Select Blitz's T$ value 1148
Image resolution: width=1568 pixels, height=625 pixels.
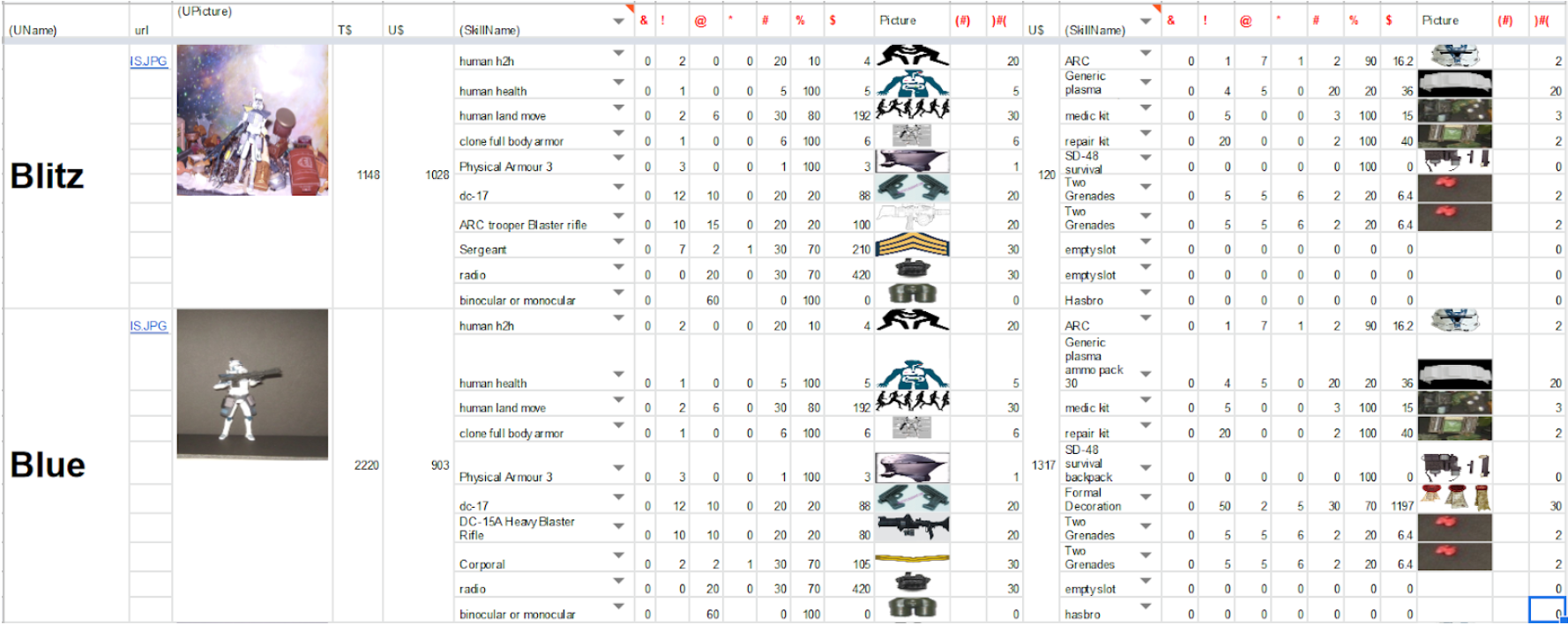[x=368, y=175]
